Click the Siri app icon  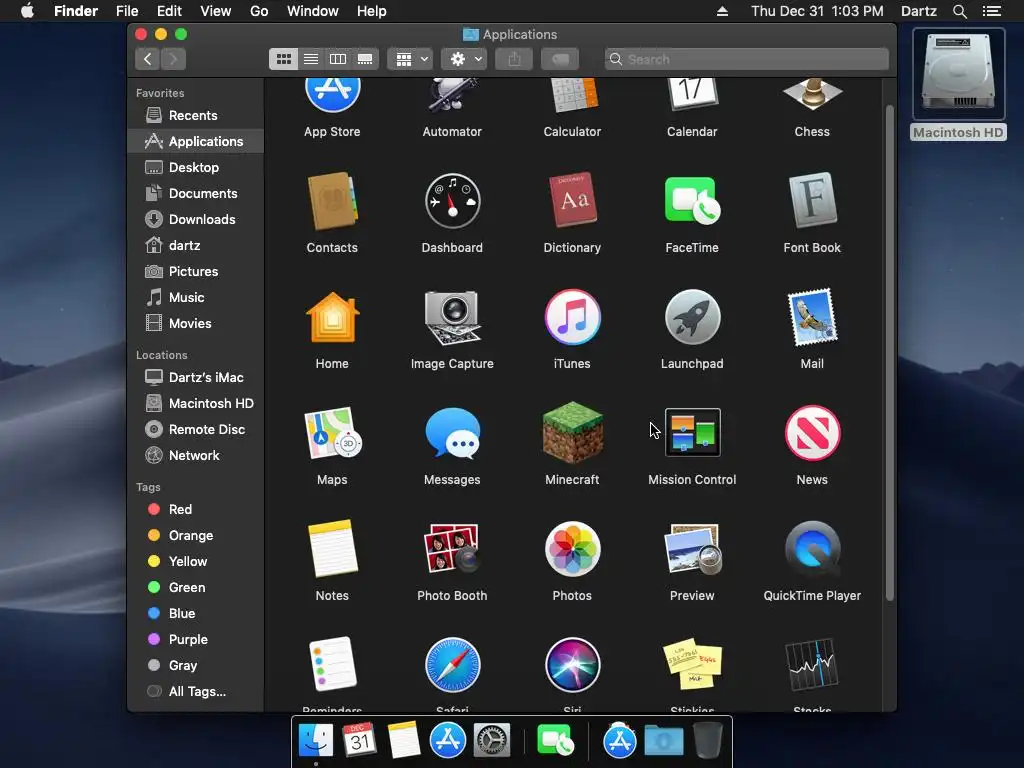(x=572, y=665)
